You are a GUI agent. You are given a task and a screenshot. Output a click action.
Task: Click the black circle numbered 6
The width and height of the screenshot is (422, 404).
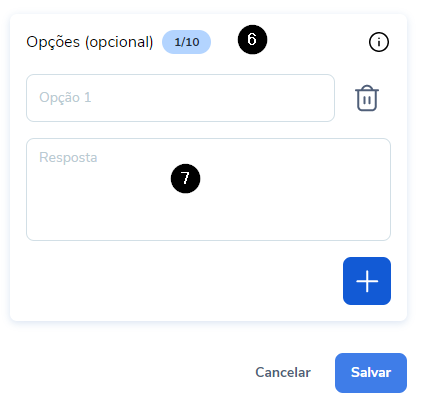point(252,39)
